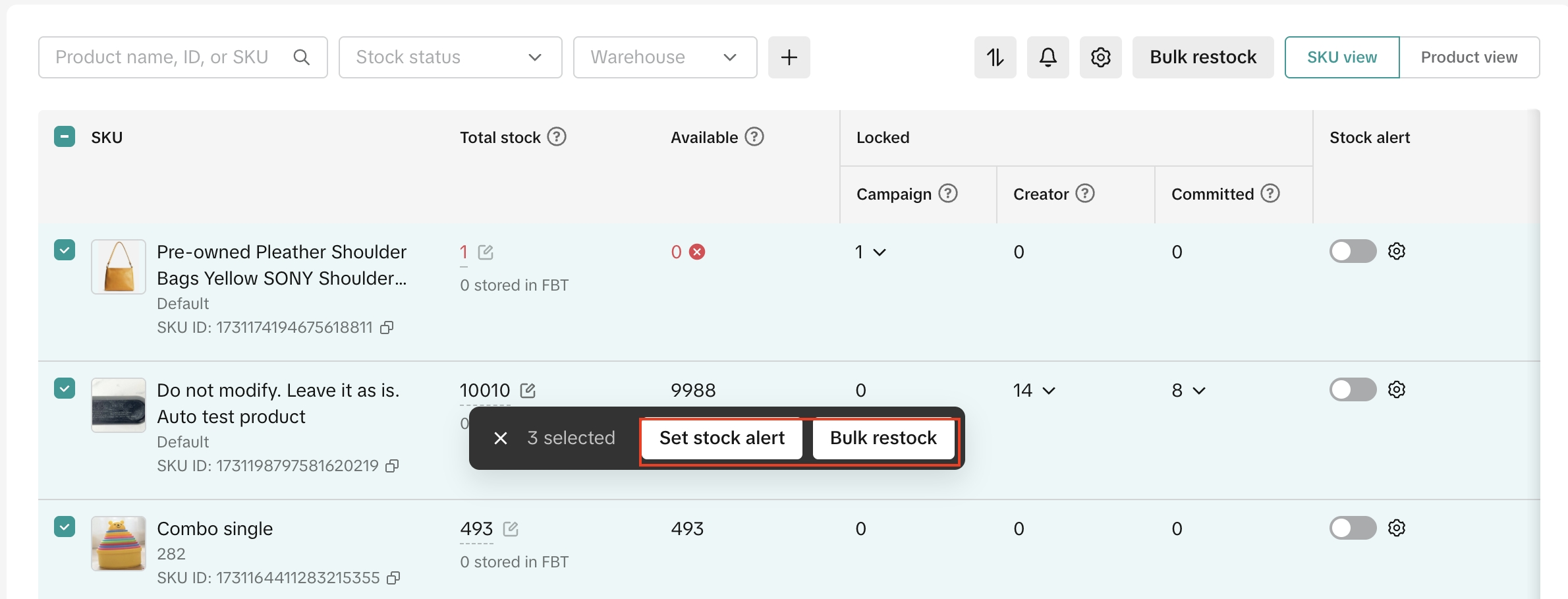Expand Creator locked value 14

point(1048,391)
